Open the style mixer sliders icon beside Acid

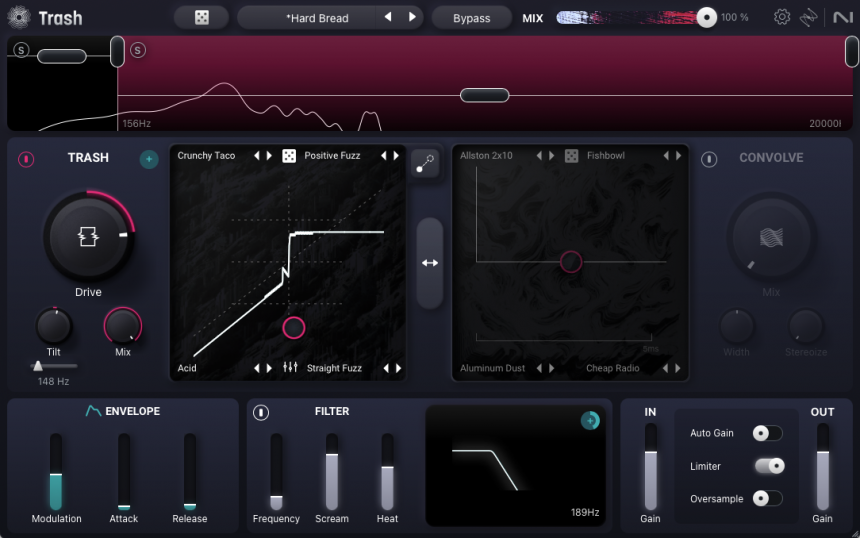click(x=290, y=367)
